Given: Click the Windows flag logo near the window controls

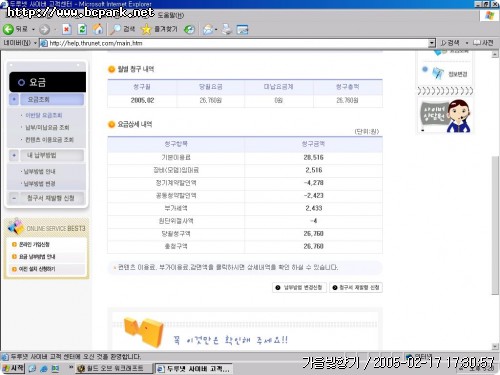Looking at the screenshot, I should pyautogui.click(x=489, y=15).
